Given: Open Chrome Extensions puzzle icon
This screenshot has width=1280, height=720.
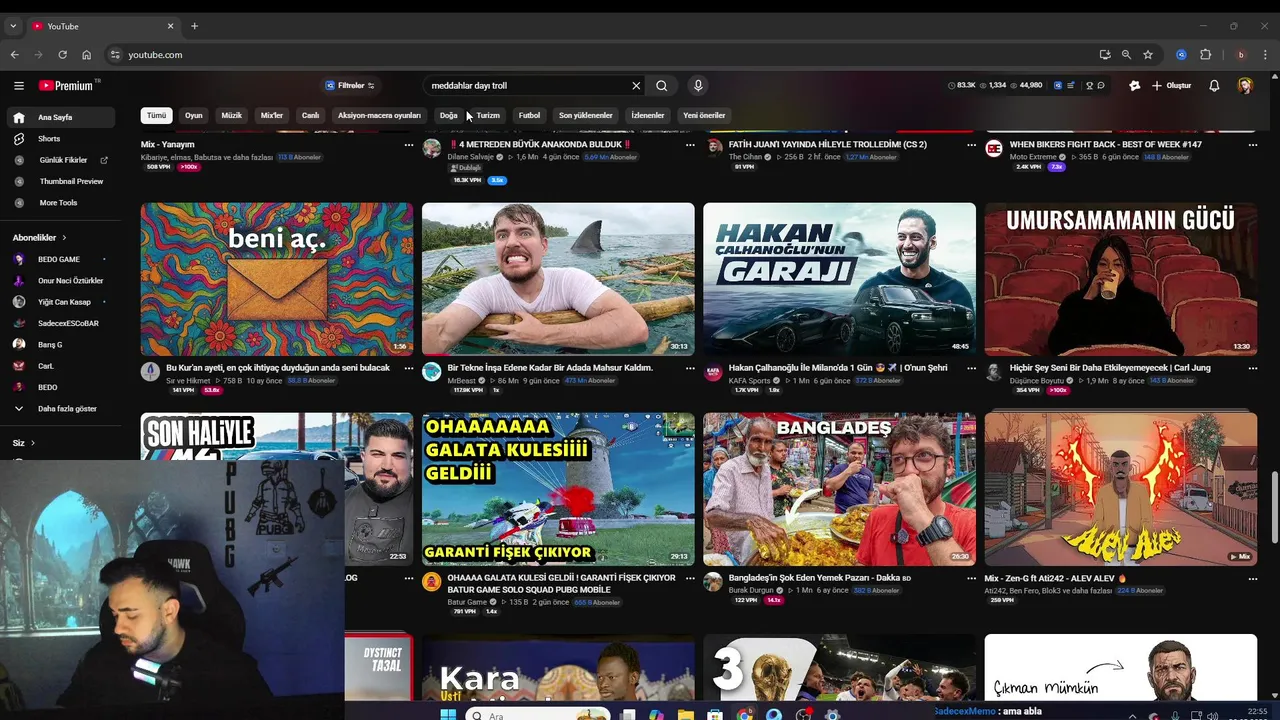Looking at the screenshot, I should pyautogui.click(x=1205, y=55).
